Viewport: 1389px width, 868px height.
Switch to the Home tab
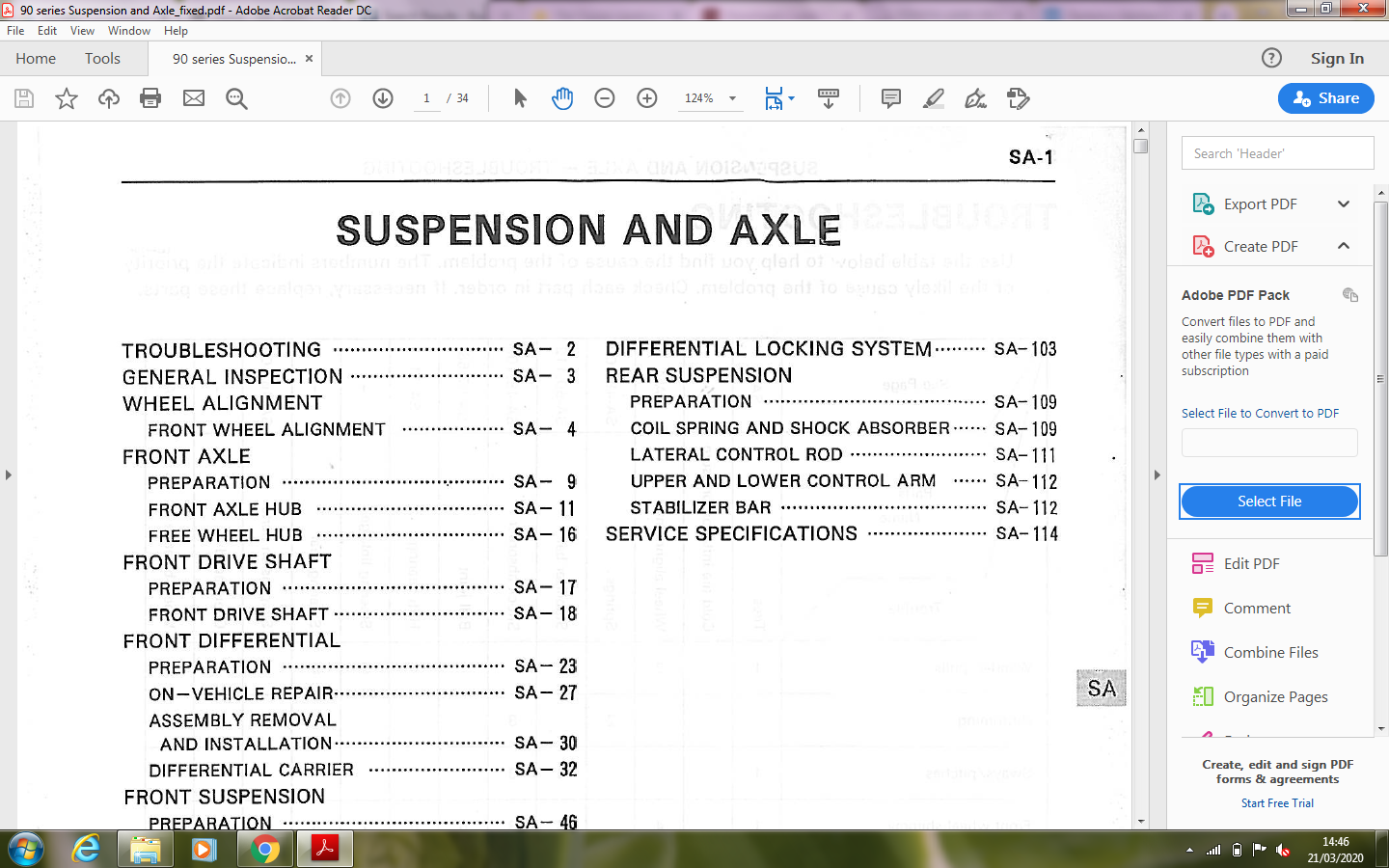click(36, 58)
